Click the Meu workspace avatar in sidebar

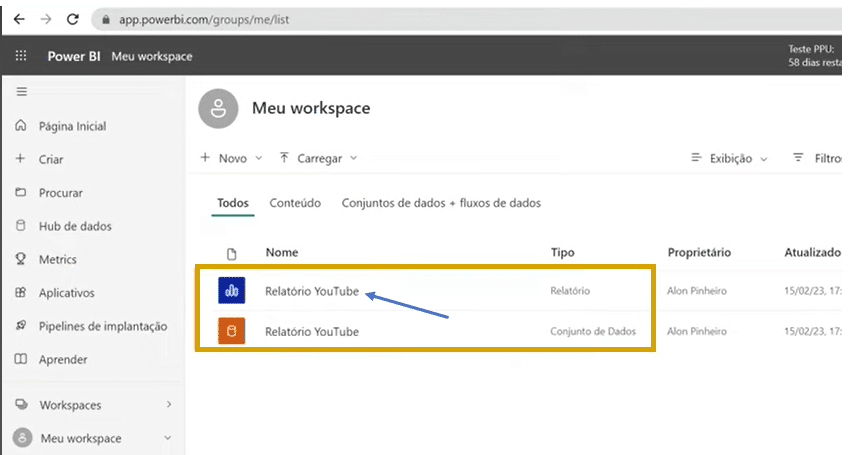(x=22, y=438)
